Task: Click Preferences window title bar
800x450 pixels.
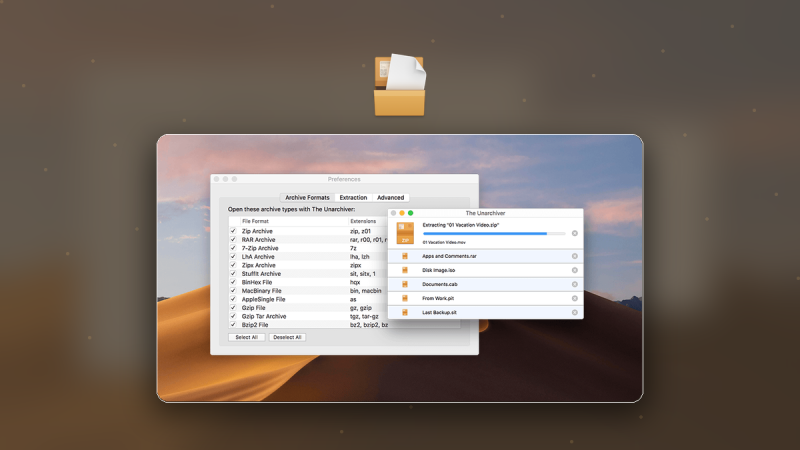Action: pyautogui.click(x=344, y=179)
